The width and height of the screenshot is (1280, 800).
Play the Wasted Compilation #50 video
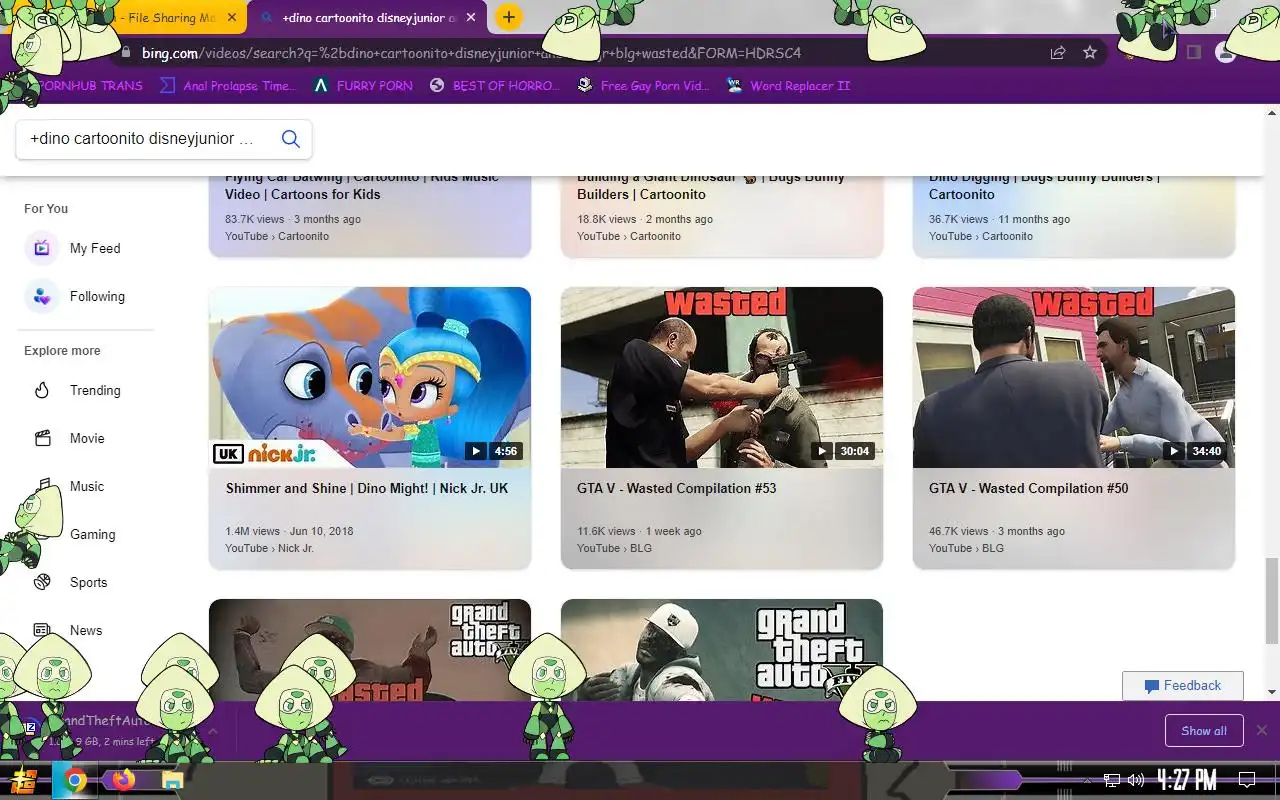[x=1174, y=451]
